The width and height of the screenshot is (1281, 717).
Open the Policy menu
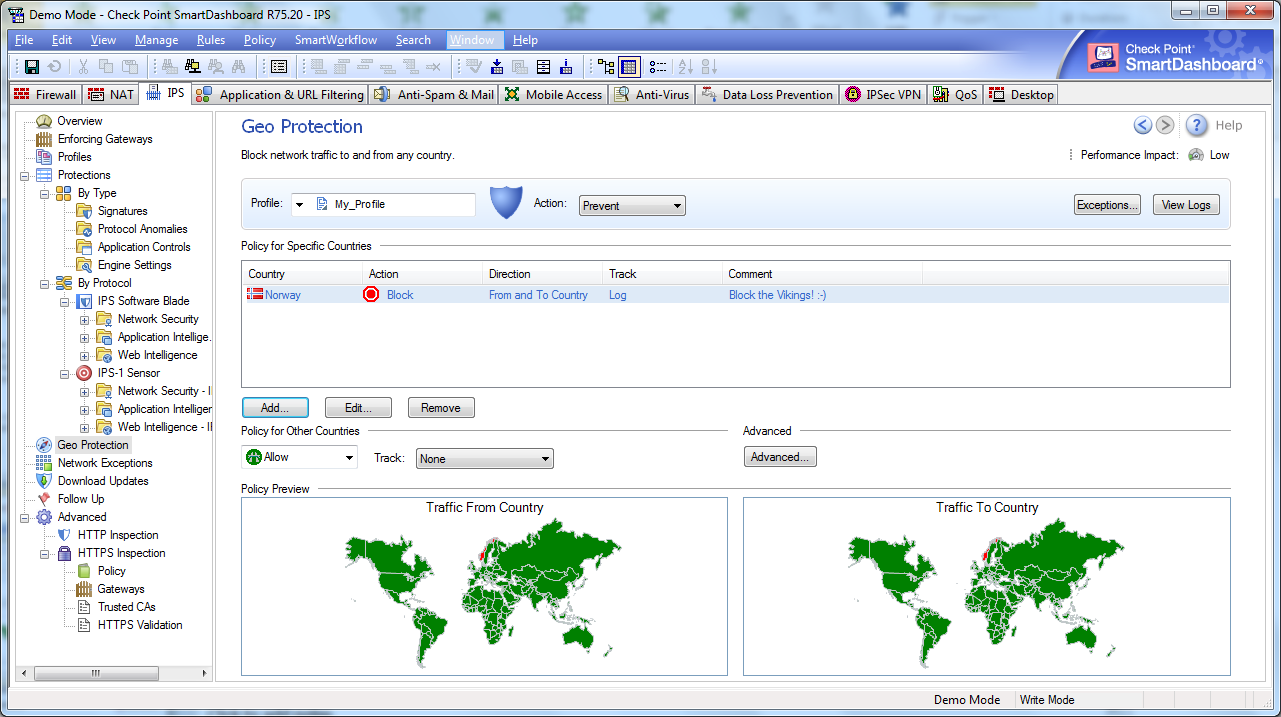260,40
